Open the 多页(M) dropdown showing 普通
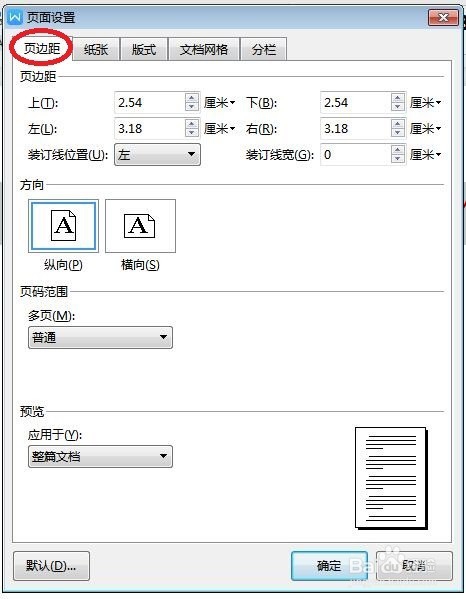 [x=100, y=337]
